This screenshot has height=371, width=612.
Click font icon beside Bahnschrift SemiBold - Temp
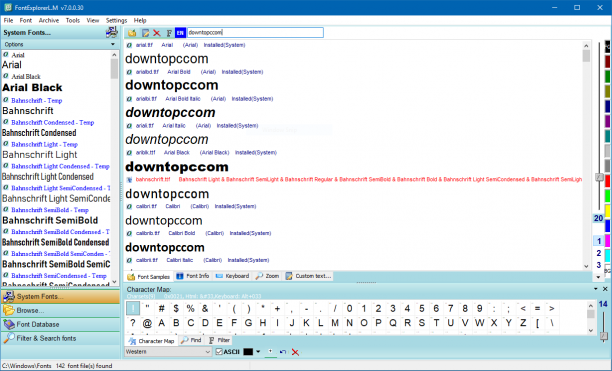click(6, 209)
